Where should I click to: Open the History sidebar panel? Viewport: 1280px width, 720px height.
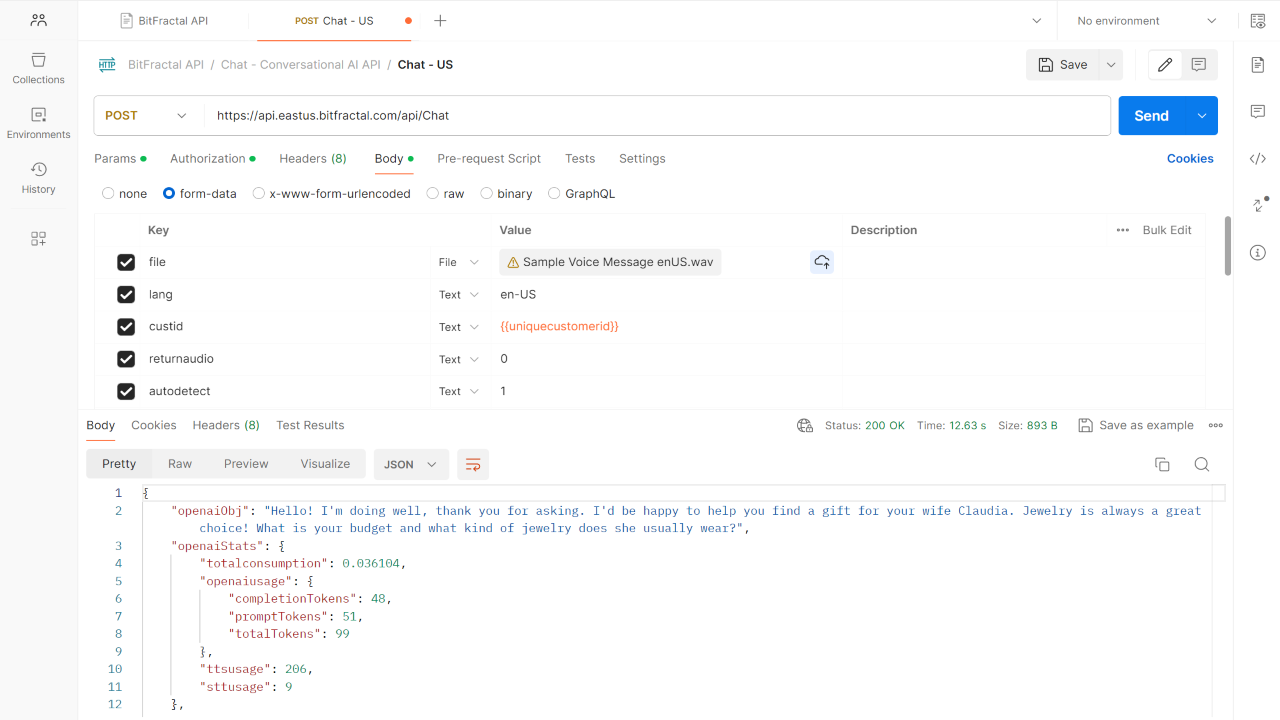coord(38,178)
